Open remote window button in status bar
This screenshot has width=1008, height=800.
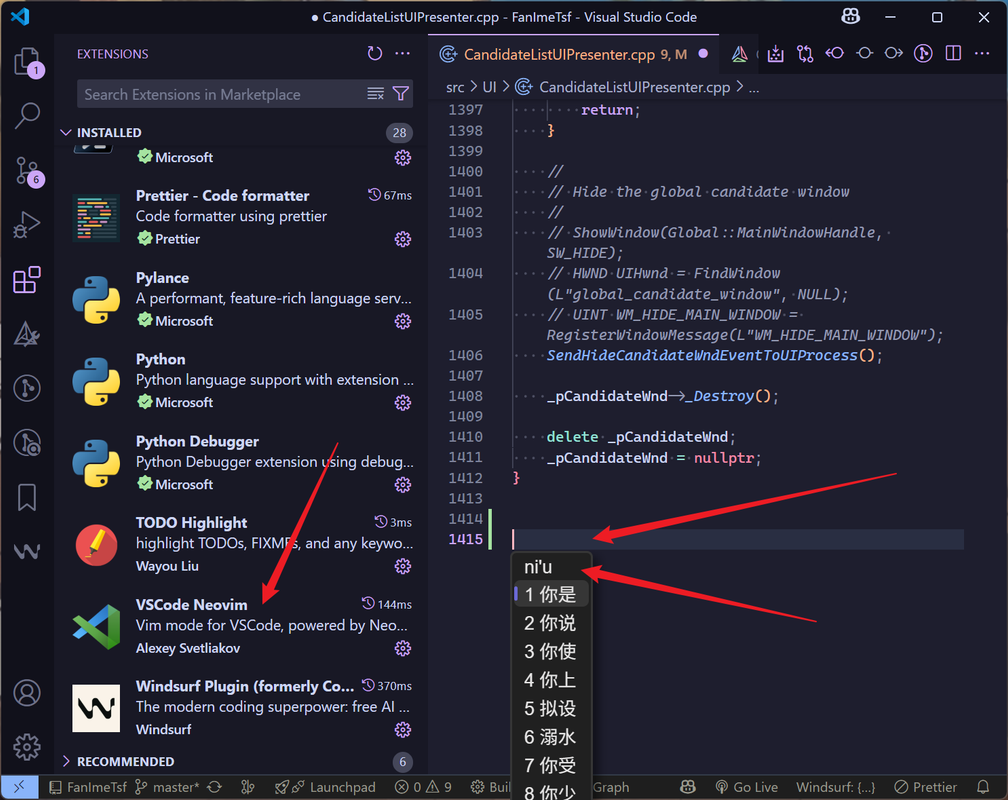tap(19, 786)
